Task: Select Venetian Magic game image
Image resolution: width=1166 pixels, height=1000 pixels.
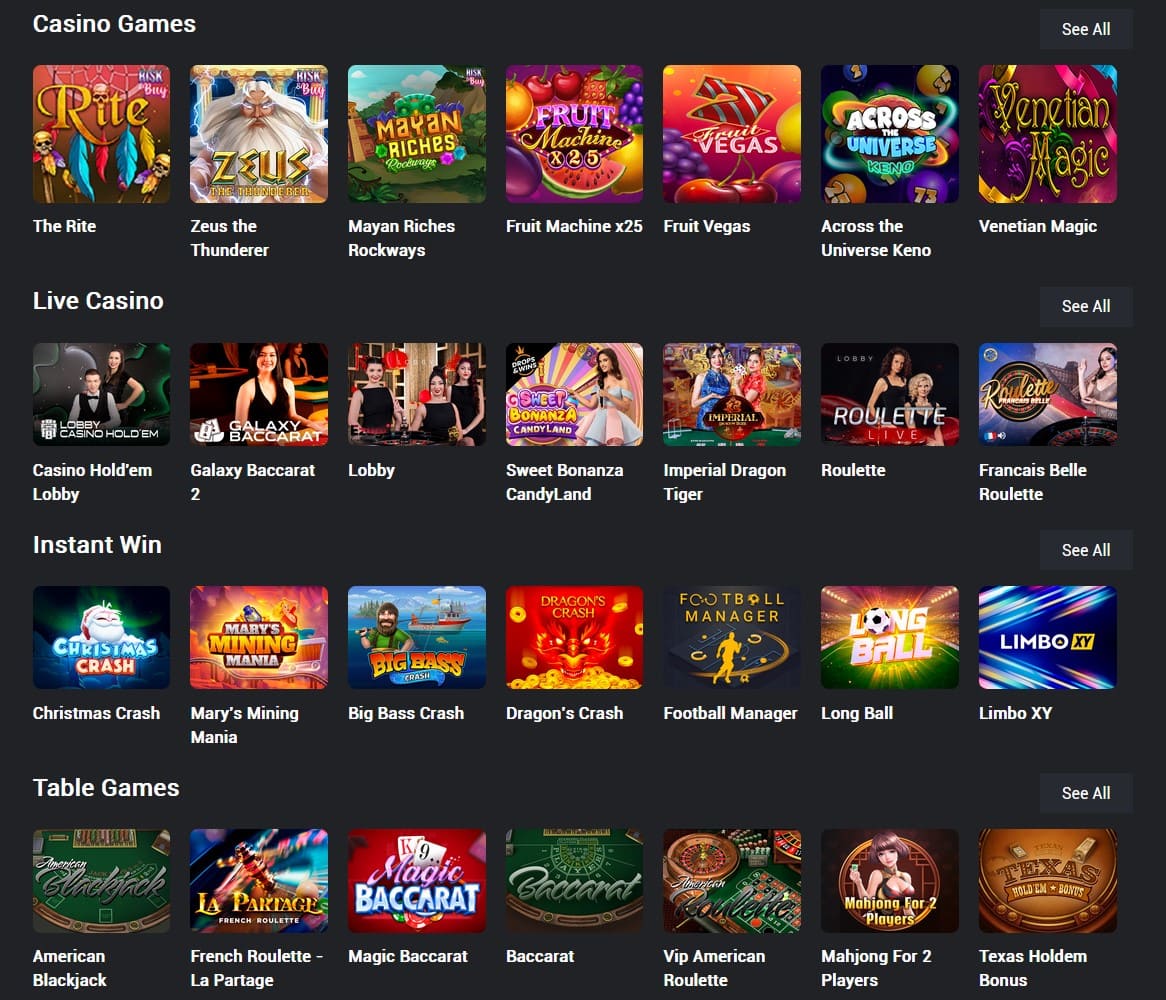Action: point(1047,134)
